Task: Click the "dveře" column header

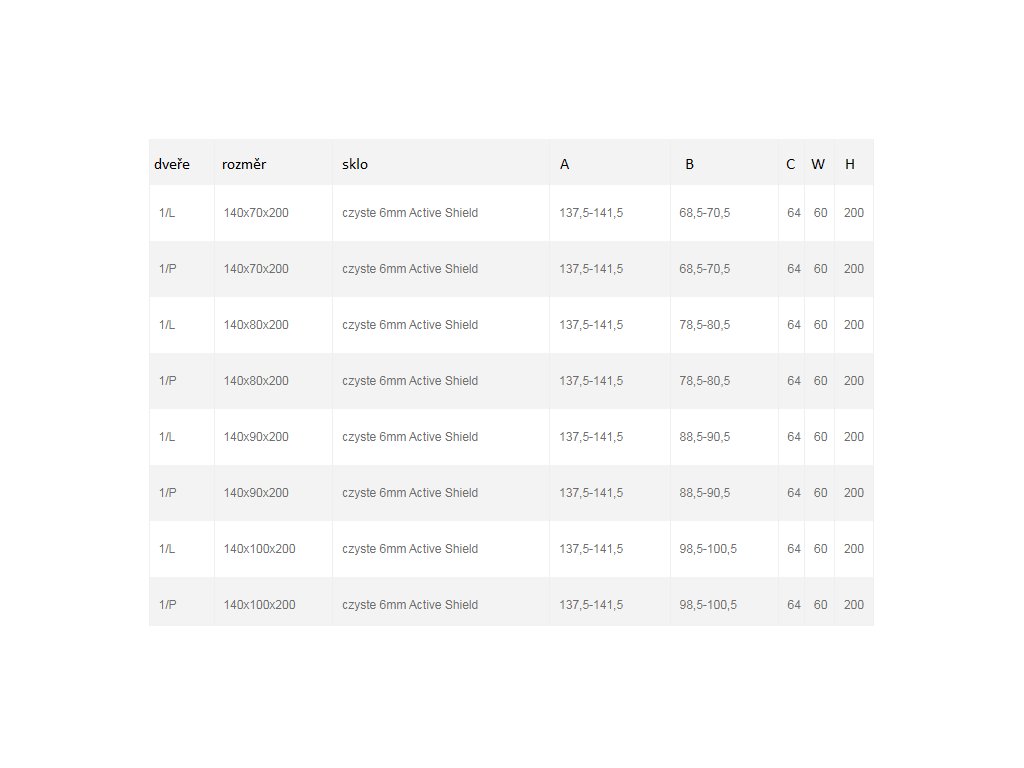Action: coord(172,164)
